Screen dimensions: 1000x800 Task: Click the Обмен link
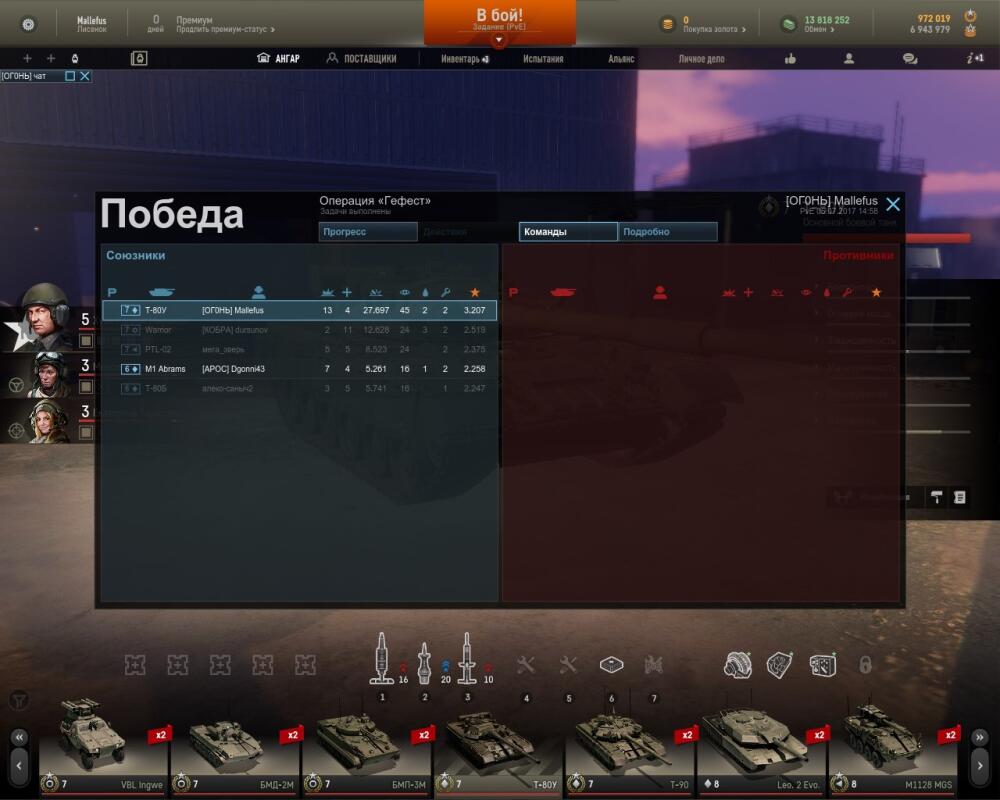(x=819, y=29)
